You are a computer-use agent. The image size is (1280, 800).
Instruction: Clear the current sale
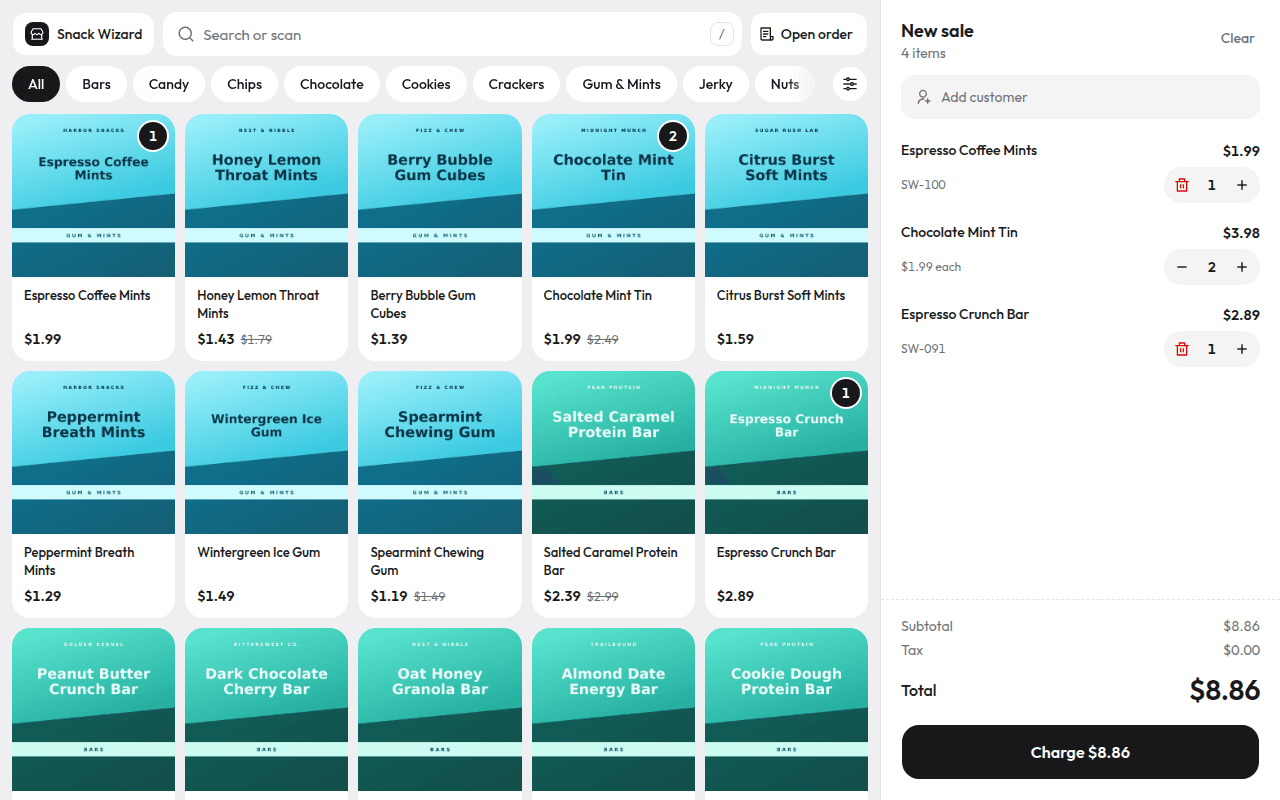pos(1237,38)
